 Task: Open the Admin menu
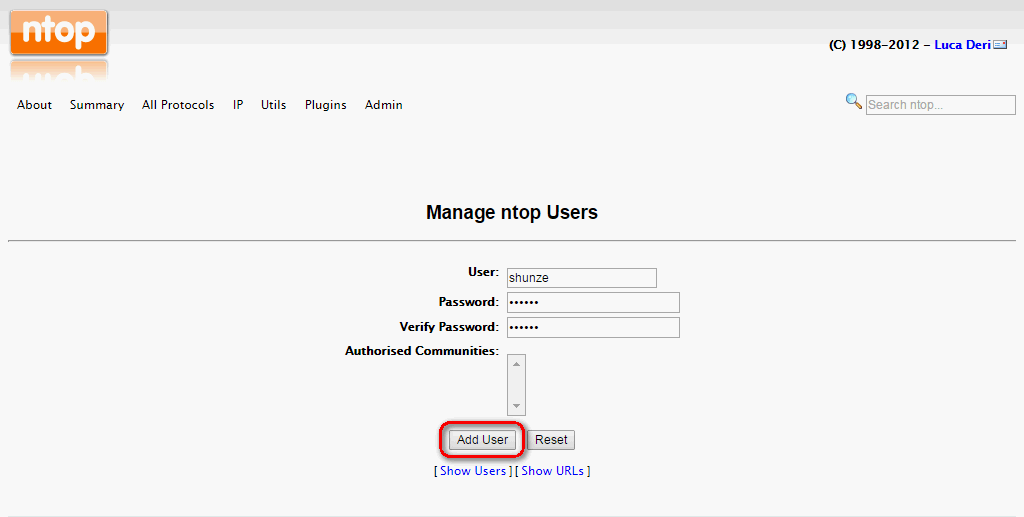tap(383, 105)
